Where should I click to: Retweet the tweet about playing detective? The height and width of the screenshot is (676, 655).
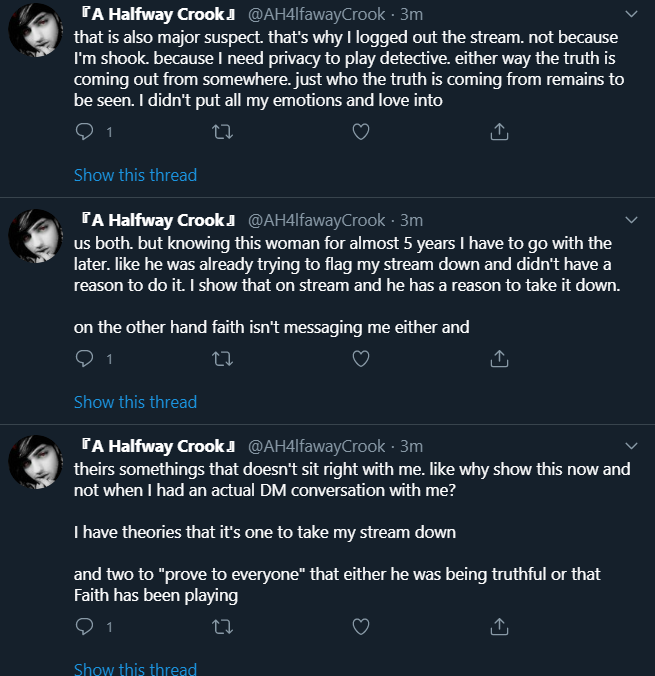coord(223,131)
